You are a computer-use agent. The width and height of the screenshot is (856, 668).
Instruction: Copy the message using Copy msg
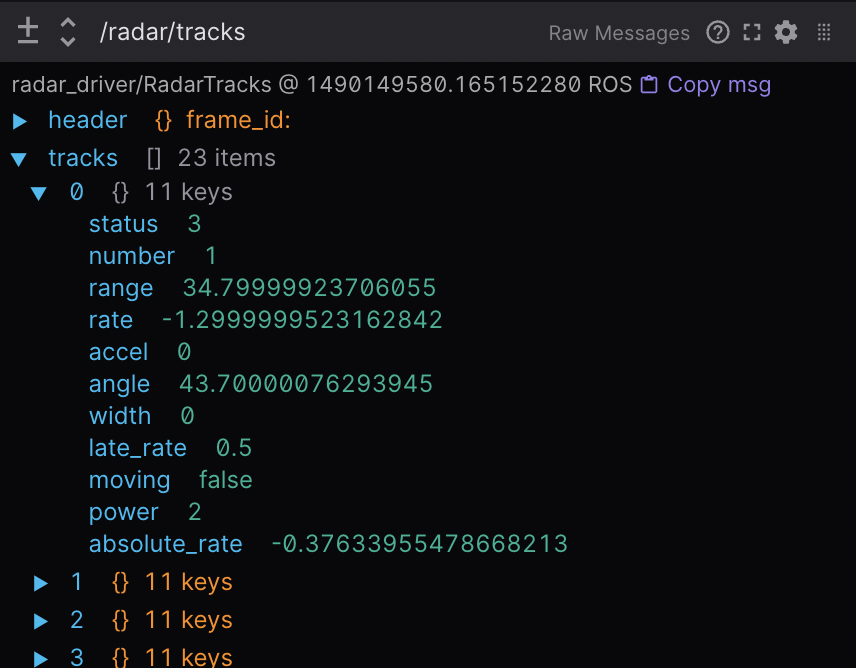706,85
